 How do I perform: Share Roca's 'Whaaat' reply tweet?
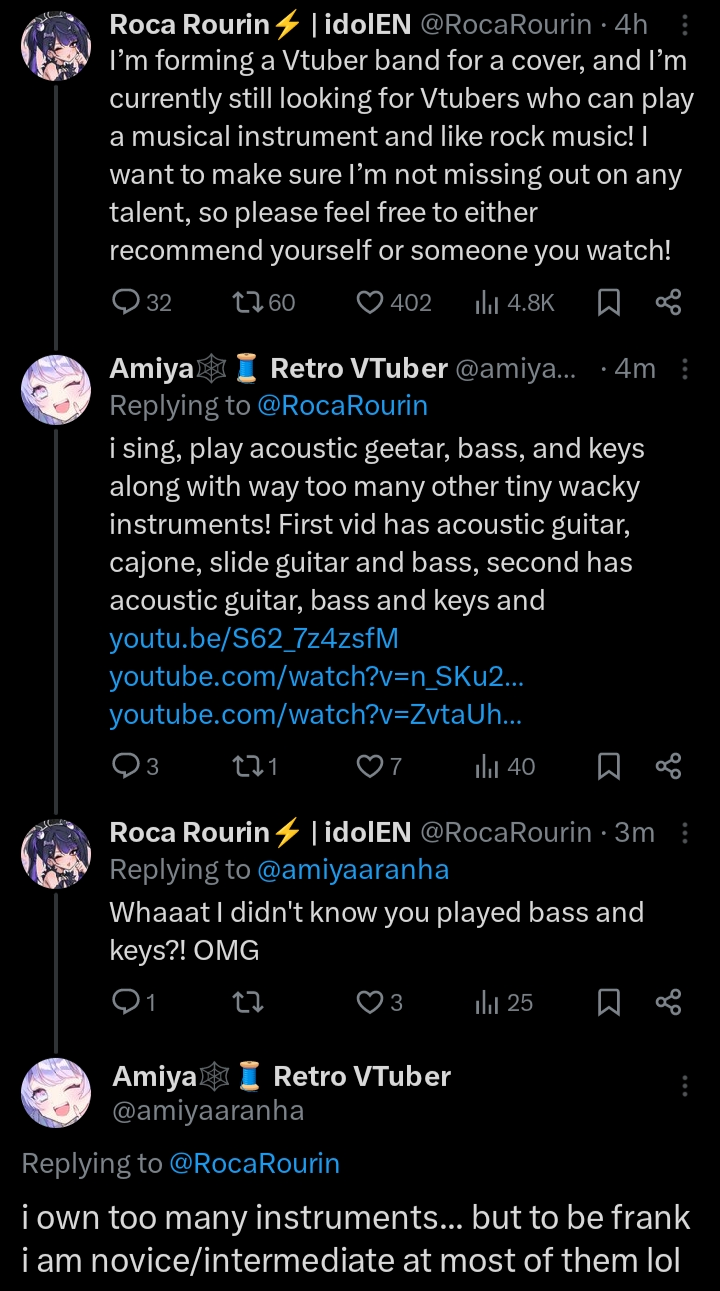[x=668, y=1002]
